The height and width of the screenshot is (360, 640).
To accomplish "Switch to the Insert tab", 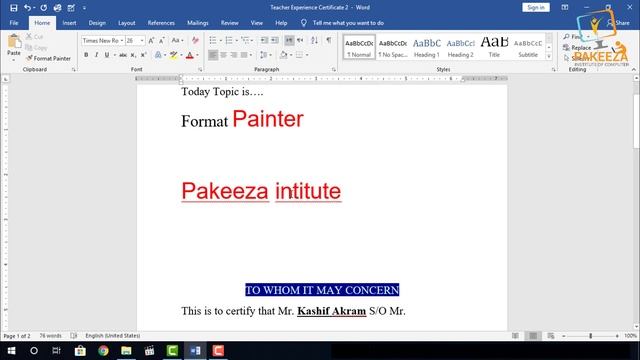I will point(69,23).
